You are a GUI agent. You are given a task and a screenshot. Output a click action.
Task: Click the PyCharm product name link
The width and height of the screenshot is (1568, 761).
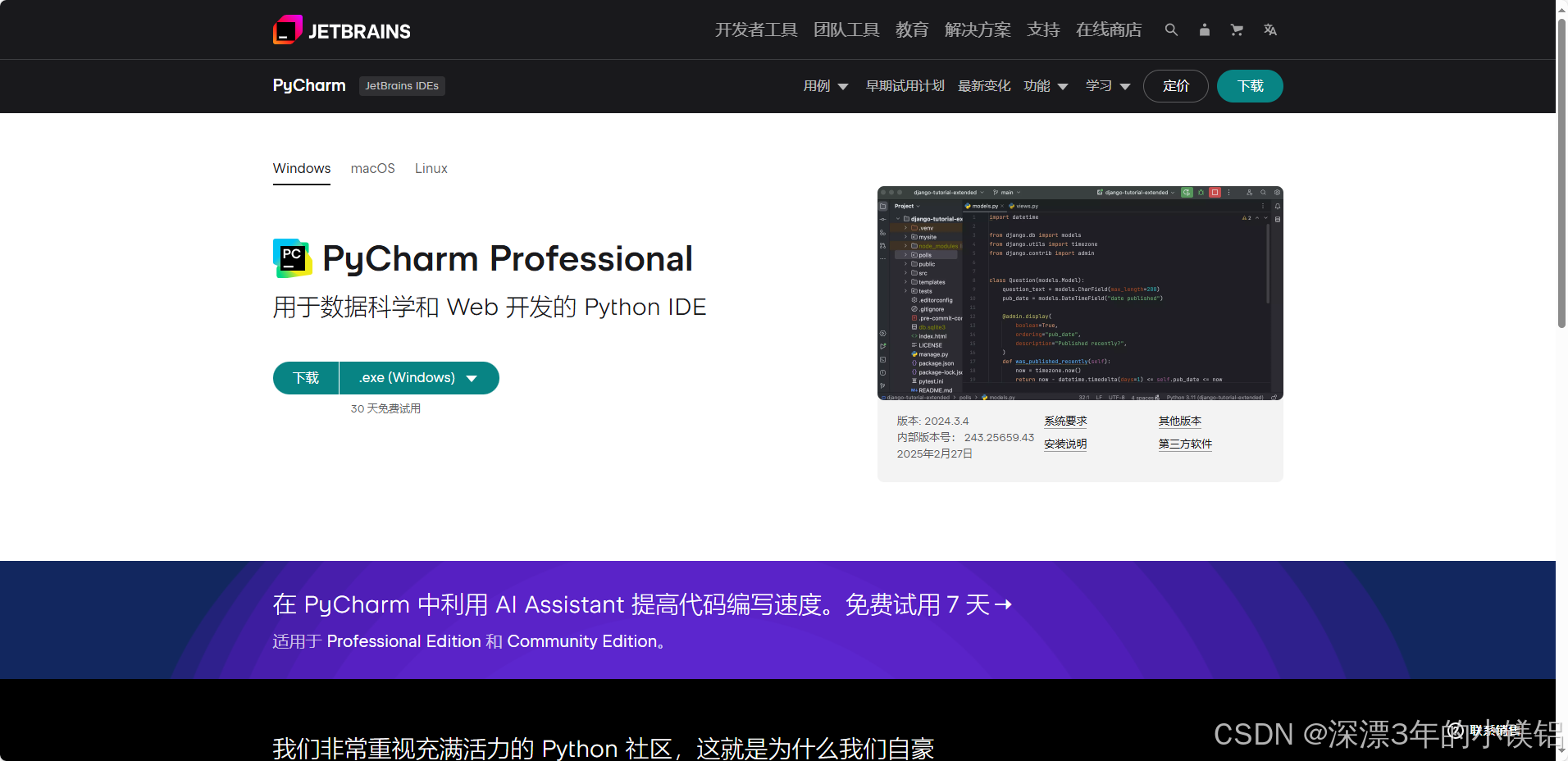309,85
